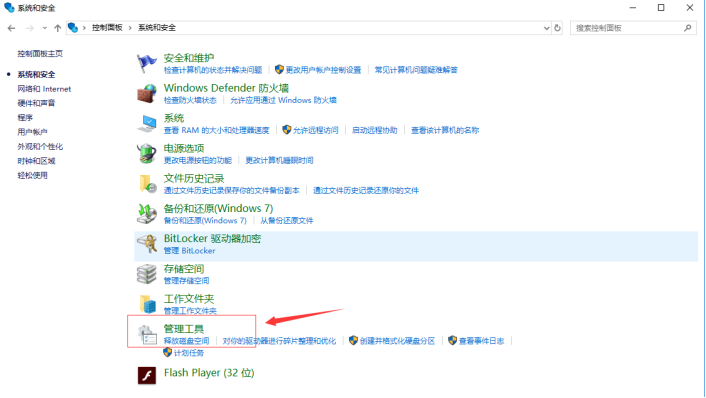The width and height of the screenshot is (706, 398).
Task: Click the Windows Defender firewall brick icon
Action: (146, 93)
